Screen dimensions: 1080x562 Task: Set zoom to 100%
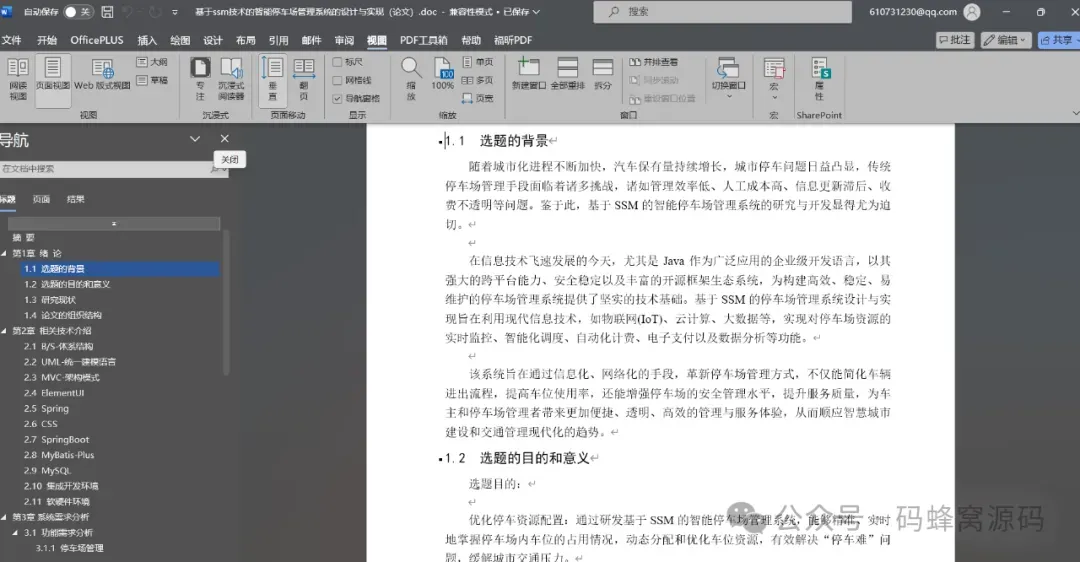442,74
